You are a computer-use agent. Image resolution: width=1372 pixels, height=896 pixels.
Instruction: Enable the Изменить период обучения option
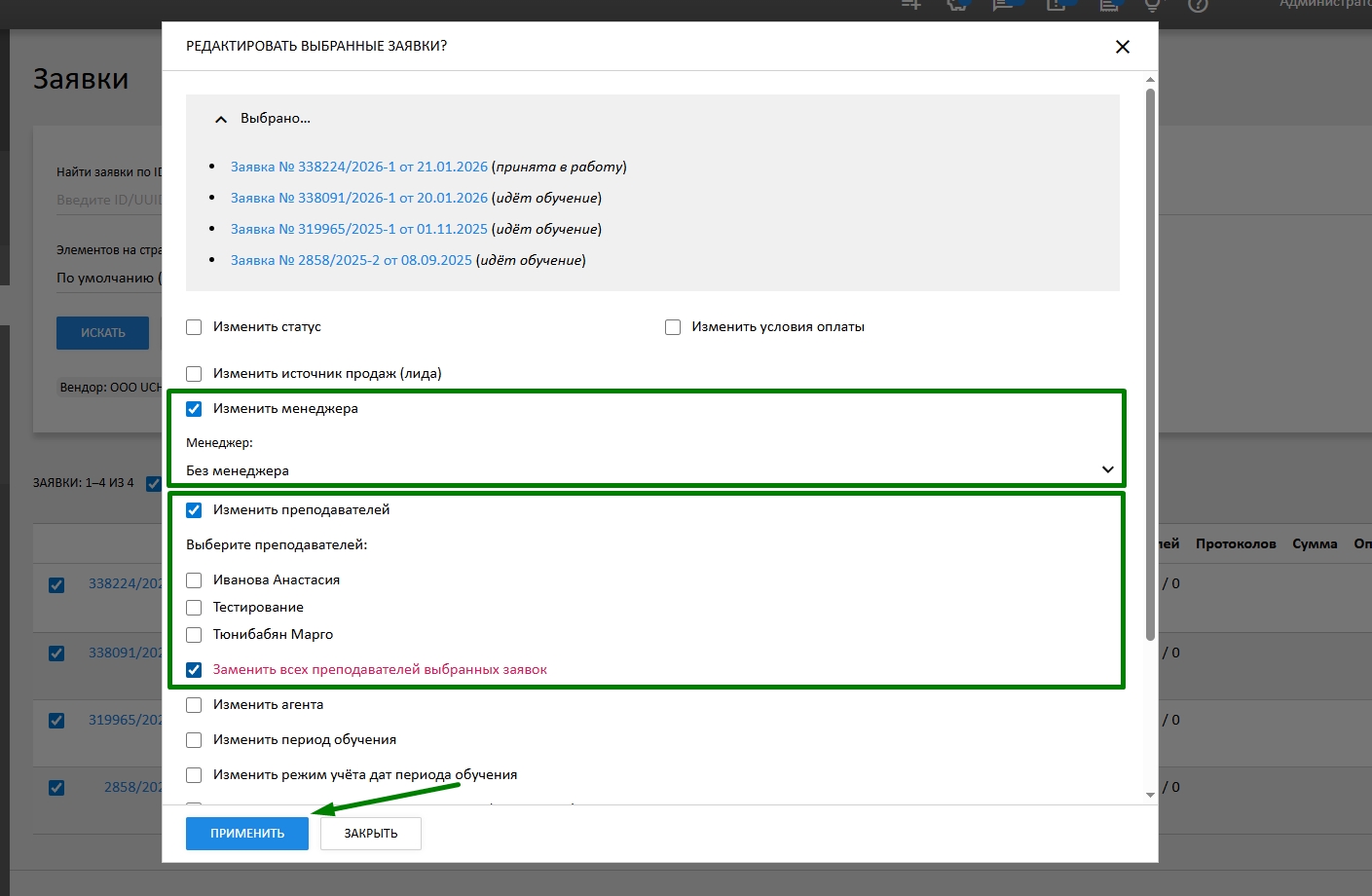point(194,740)
